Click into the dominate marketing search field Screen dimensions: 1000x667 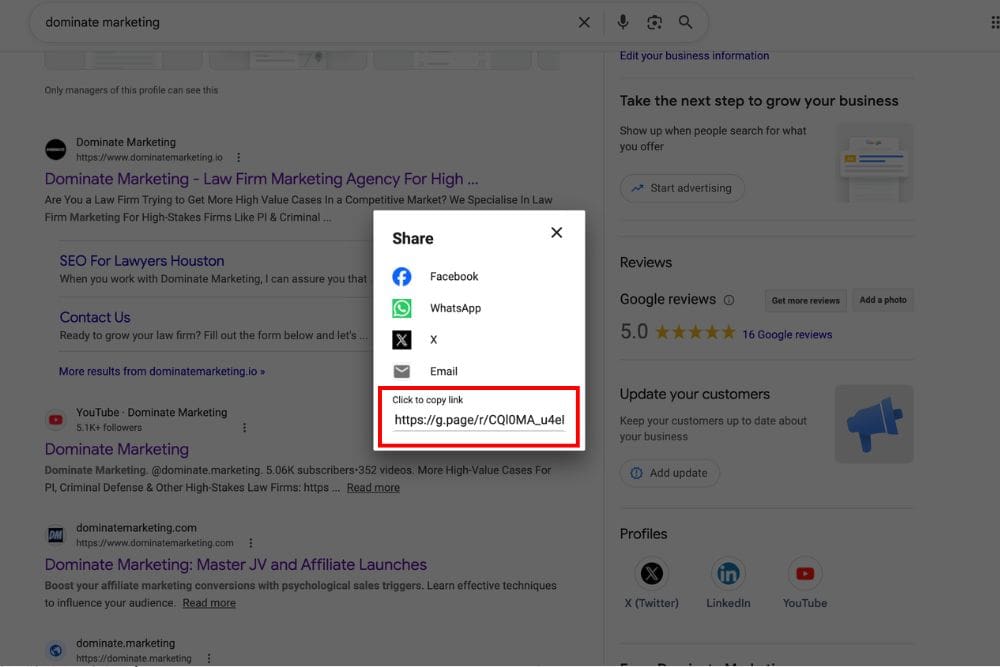[306, 22]
